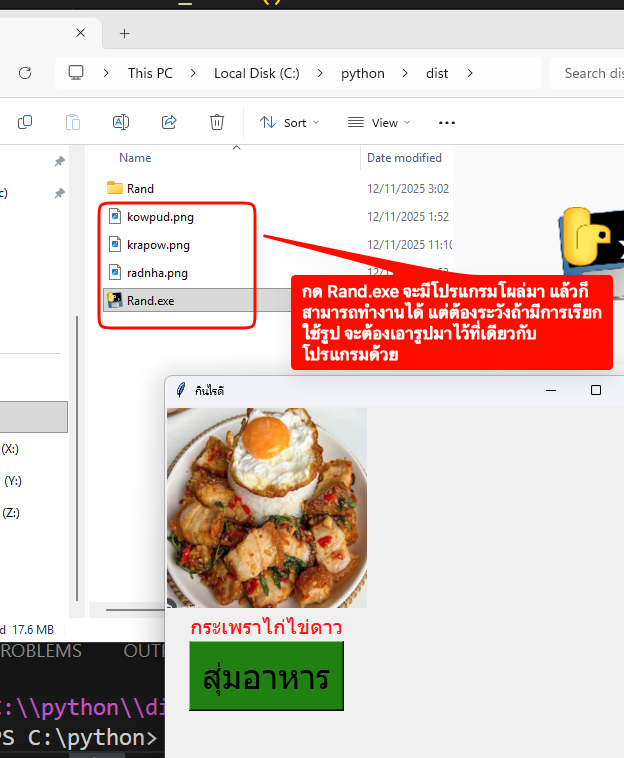Click the Delete trash can icon

[x=217, y=122]
